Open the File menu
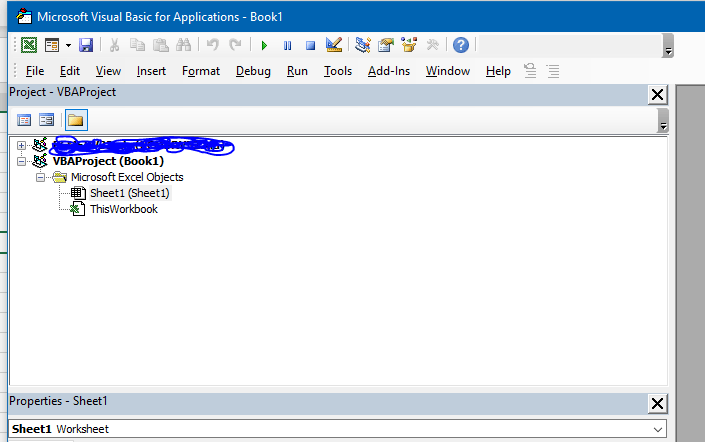705x442 pixels. point(35,71)
